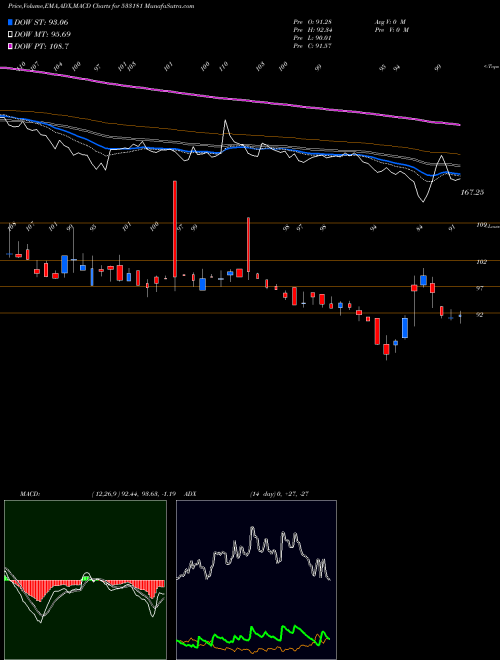Click the 102 price level label
The image size is (500, 660).
[481, 262]
